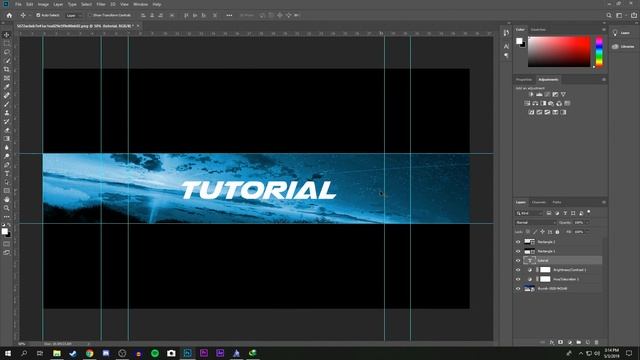640x360 pixels.
Task: Hide the bottom photo image layer
Action: (x=518, y=289)
